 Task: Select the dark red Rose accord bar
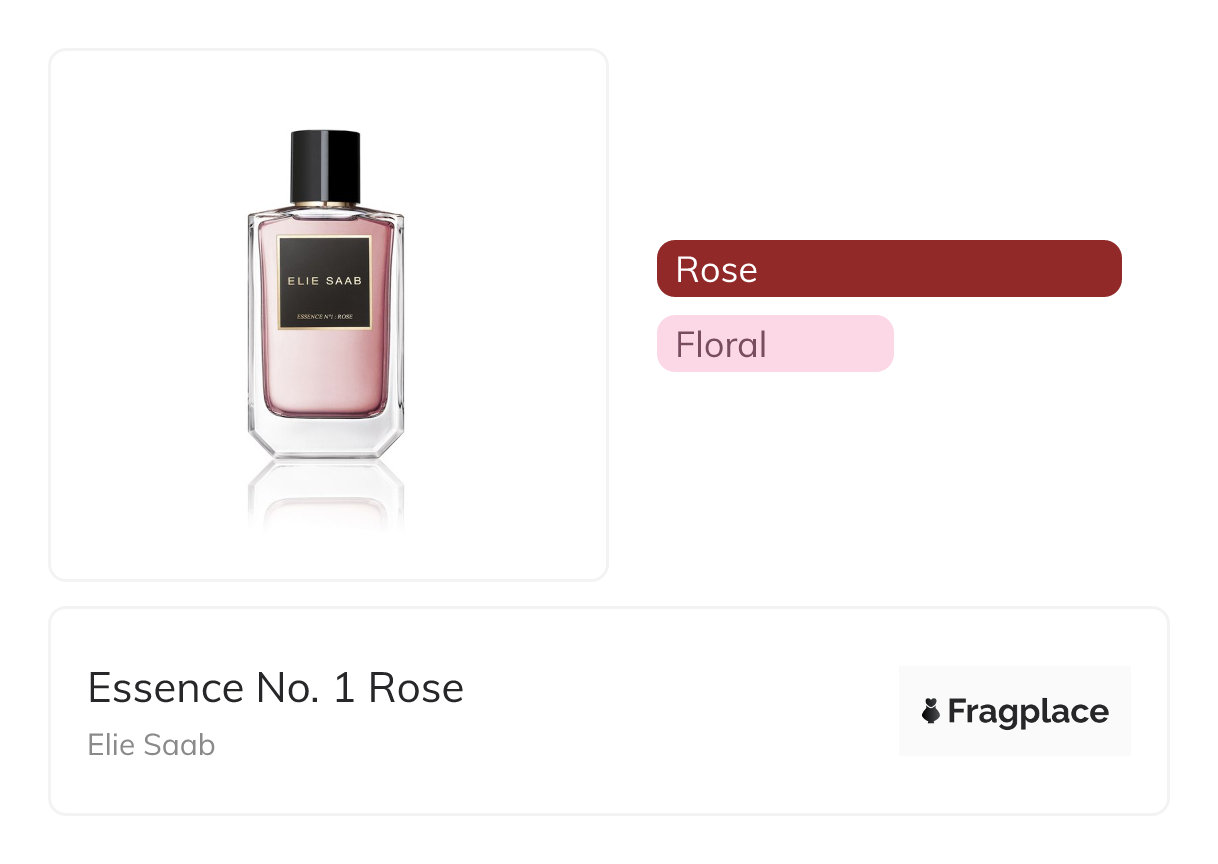[889, 269]
